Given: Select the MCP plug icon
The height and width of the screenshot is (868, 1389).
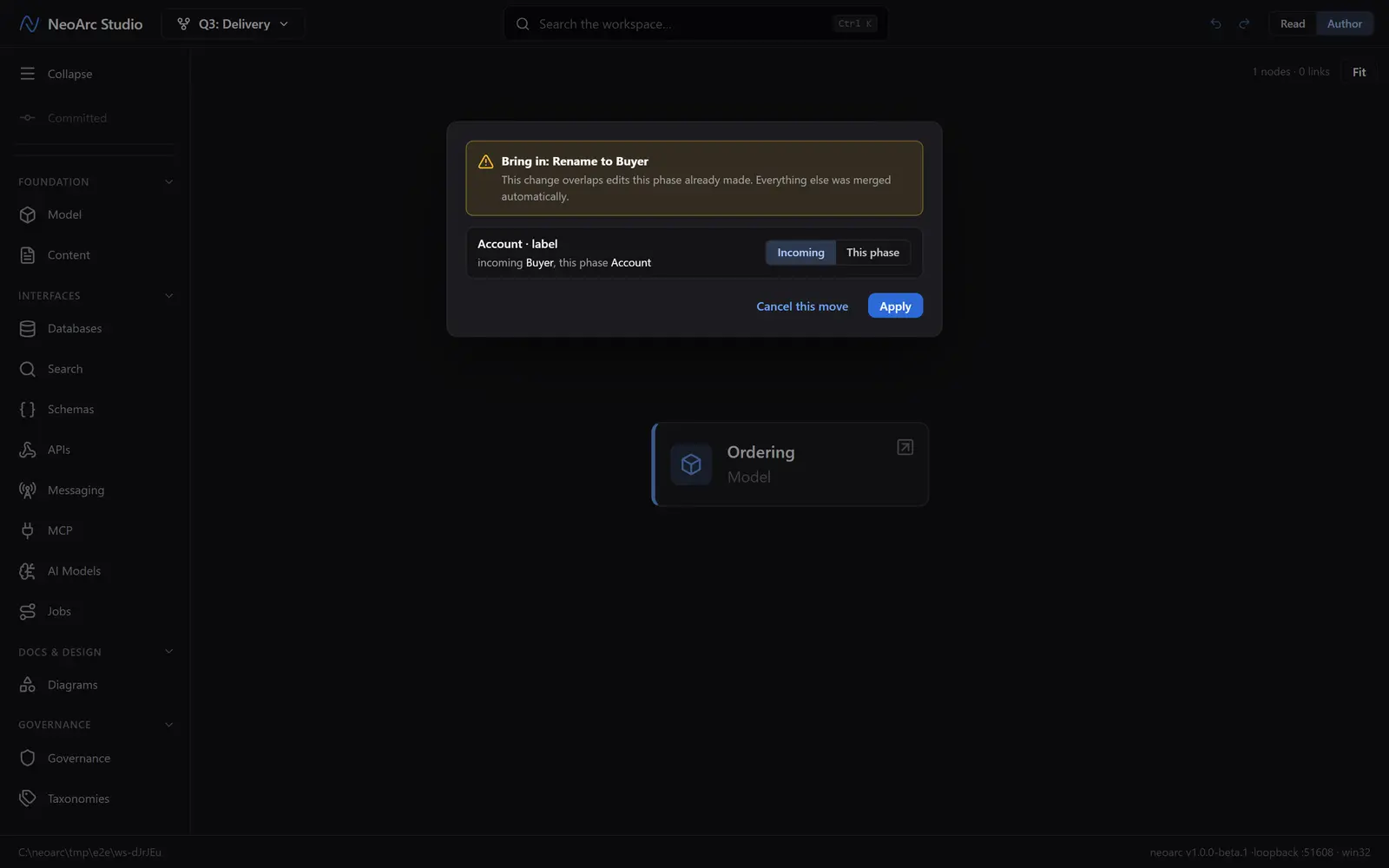Looking at the screenshot, I should (28, 530).
